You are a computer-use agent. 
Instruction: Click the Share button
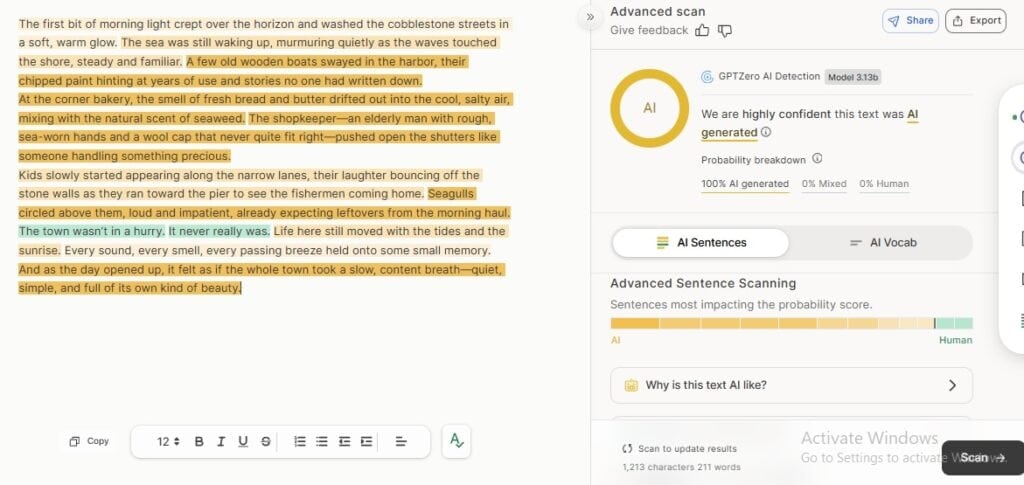pyautogui.click(x=909, y=20)
